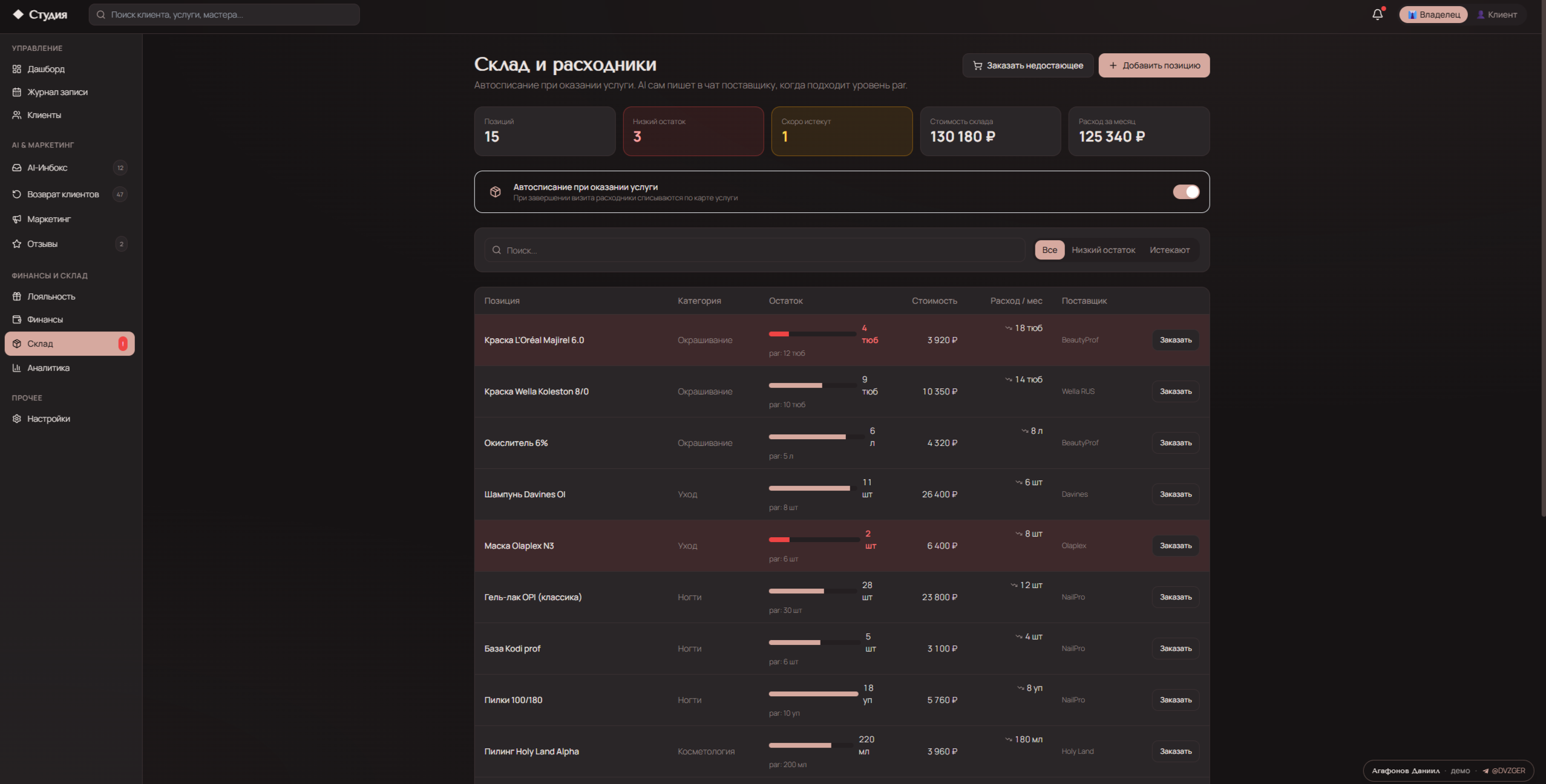Open the Низкий остаток stat card
This screenshot has width=1546, height=784.
(693, 131)
